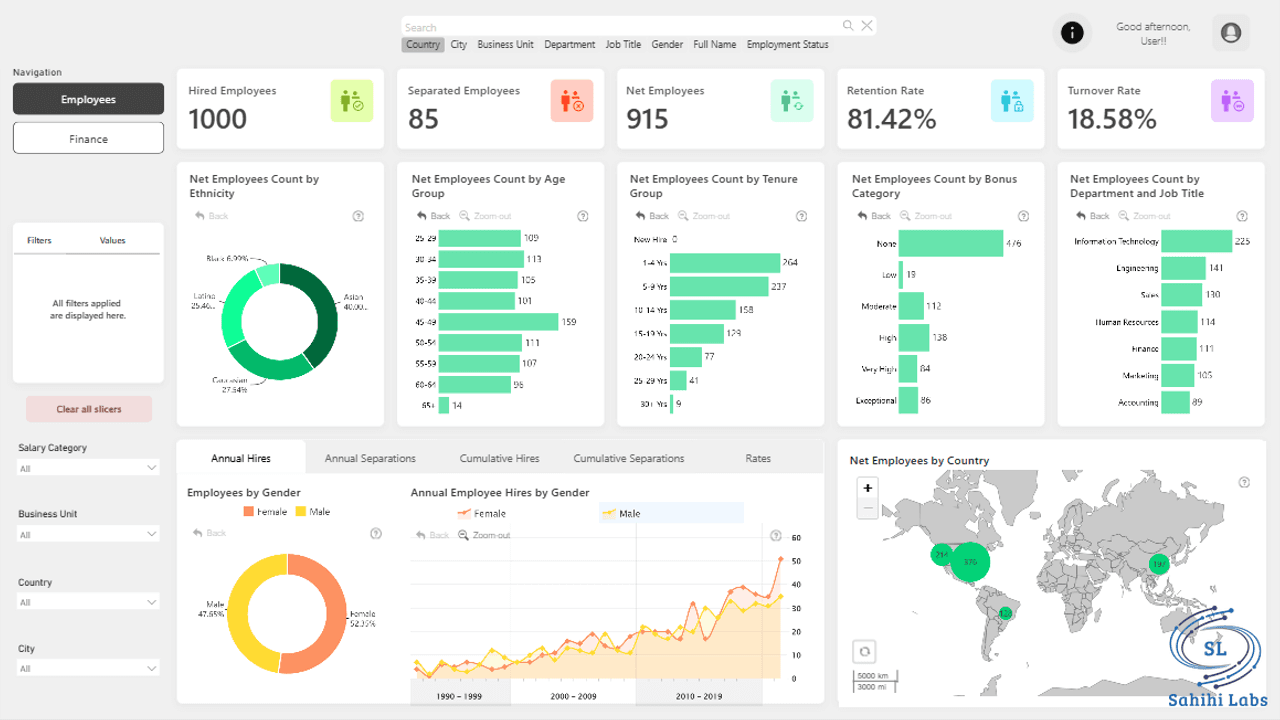1280x720 pixels.
Task: Open help icon on Department and Job Title chart
Action: [x=1242, y=216]
